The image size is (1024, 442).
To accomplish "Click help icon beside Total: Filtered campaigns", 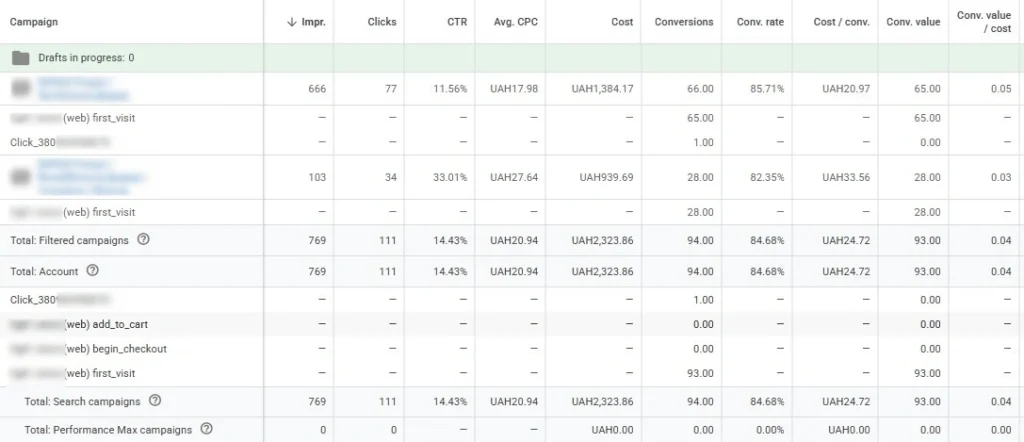I will point(143,240).
